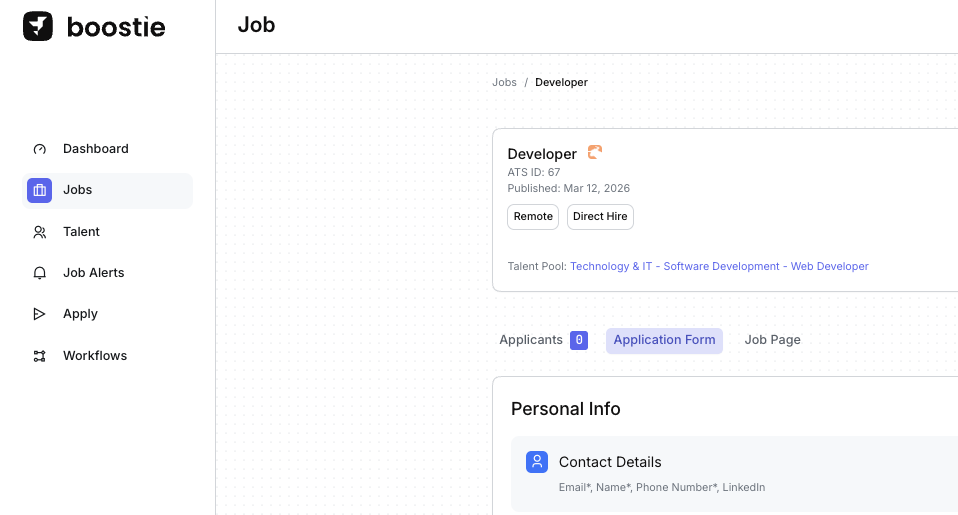Screen dimensions: 958x515
Task: Open Job Alerts from sidebar menu
Action: [x=94, y=273]
